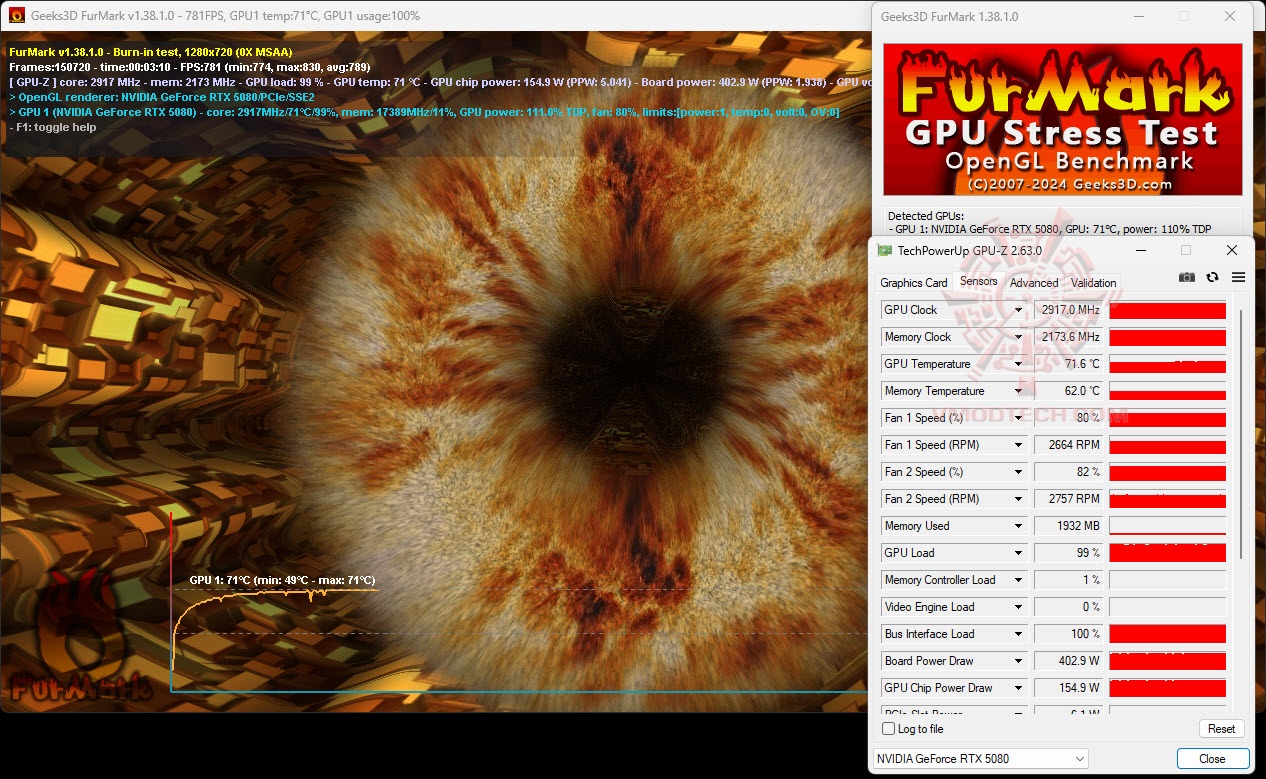Expand the Fan 1 Speed (%) dropdown
This screenshot has width=1266, height=779.
[1019, 418]
